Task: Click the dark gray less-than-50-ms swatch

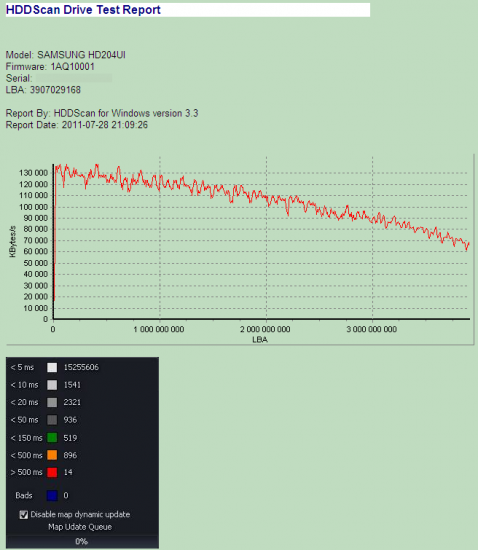Action: (52, 420)
